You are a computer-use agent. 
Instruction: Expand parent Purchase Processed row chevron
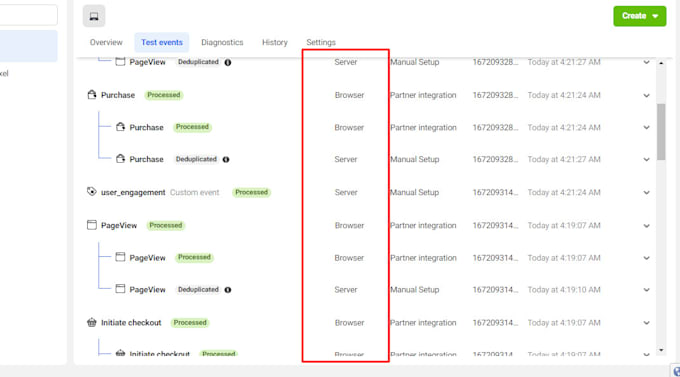point(646,95)
